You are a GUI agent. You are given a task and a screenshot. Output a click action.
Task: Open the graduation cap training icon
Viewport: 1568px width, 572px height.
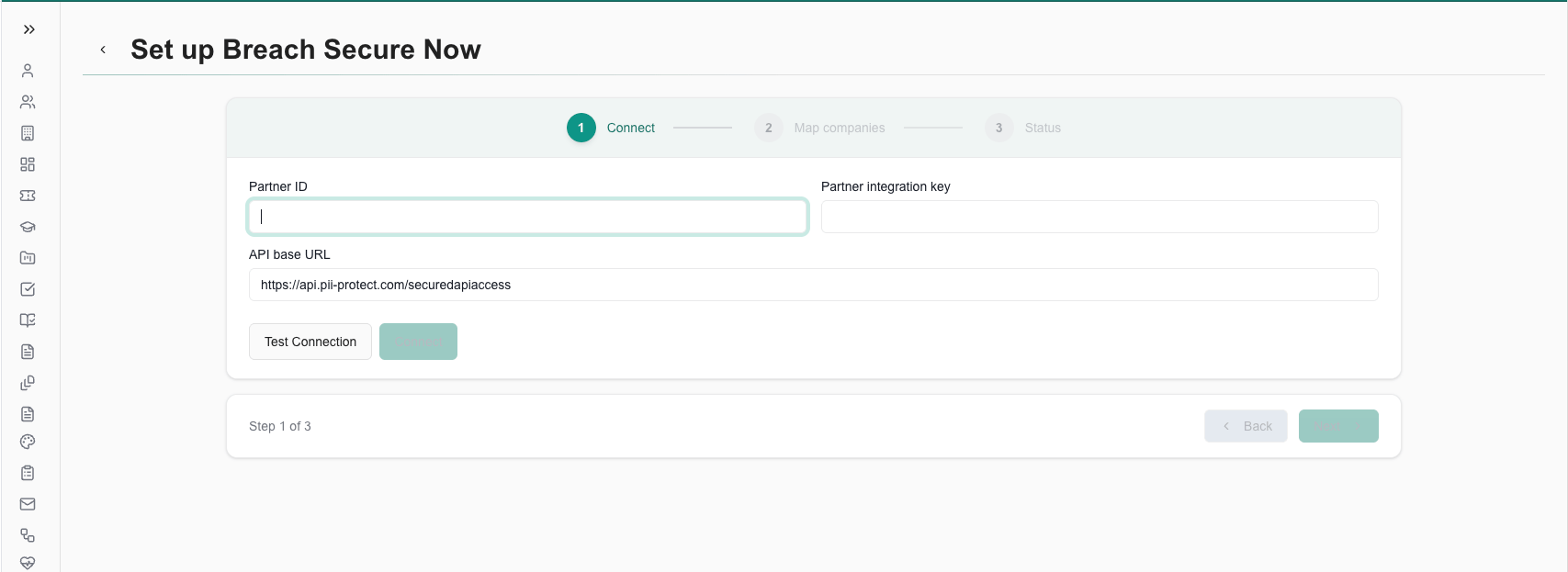pyautogui.click(x=28, y=227)
